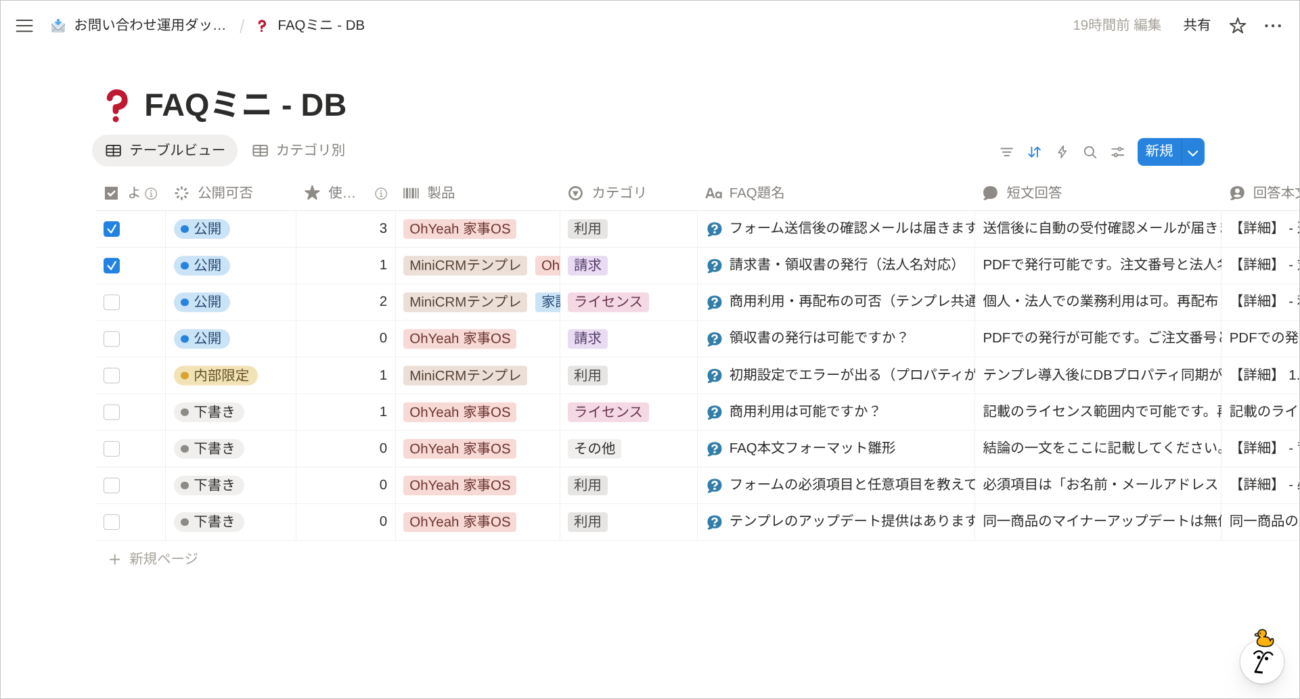This screenshot has width=1300, height=699.
Task: Click the 共有 share button
Action: click(x=1197, y=25)
